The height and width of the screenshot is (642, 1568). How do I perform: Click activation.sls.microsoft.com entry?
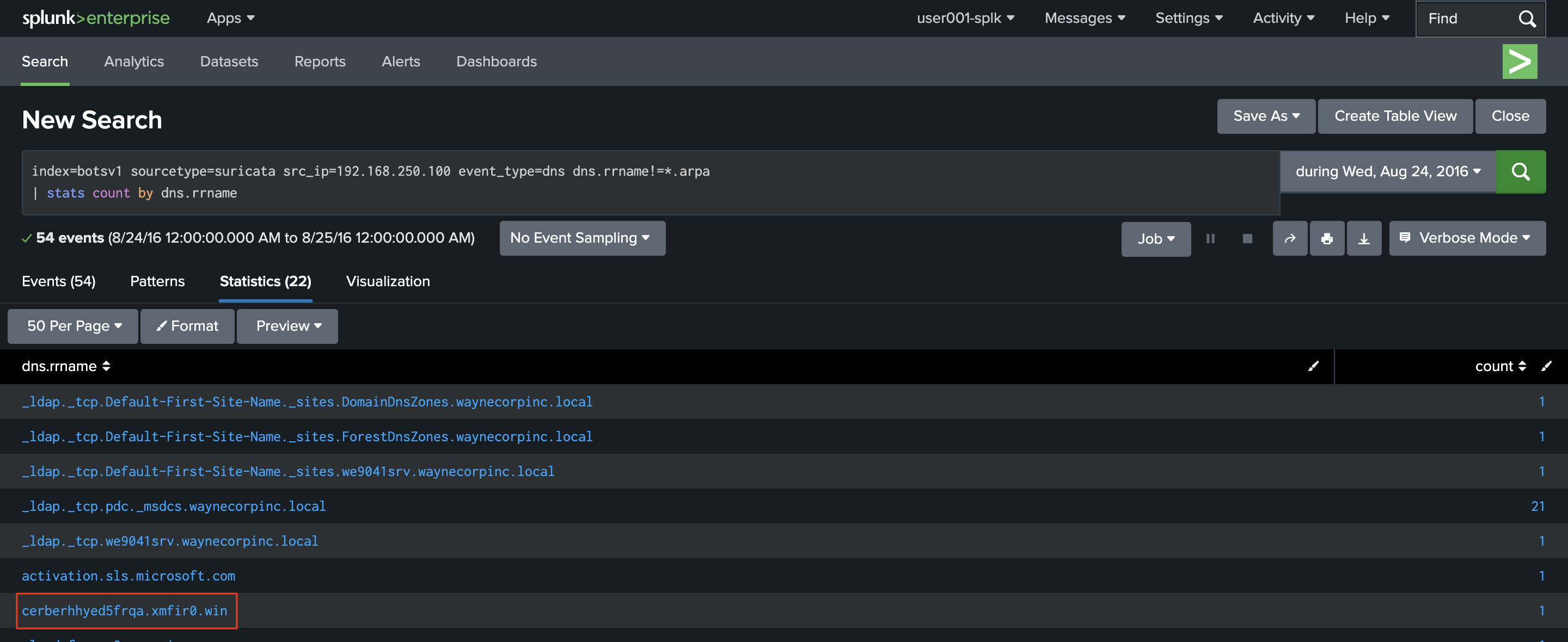(x=128, y=575)
